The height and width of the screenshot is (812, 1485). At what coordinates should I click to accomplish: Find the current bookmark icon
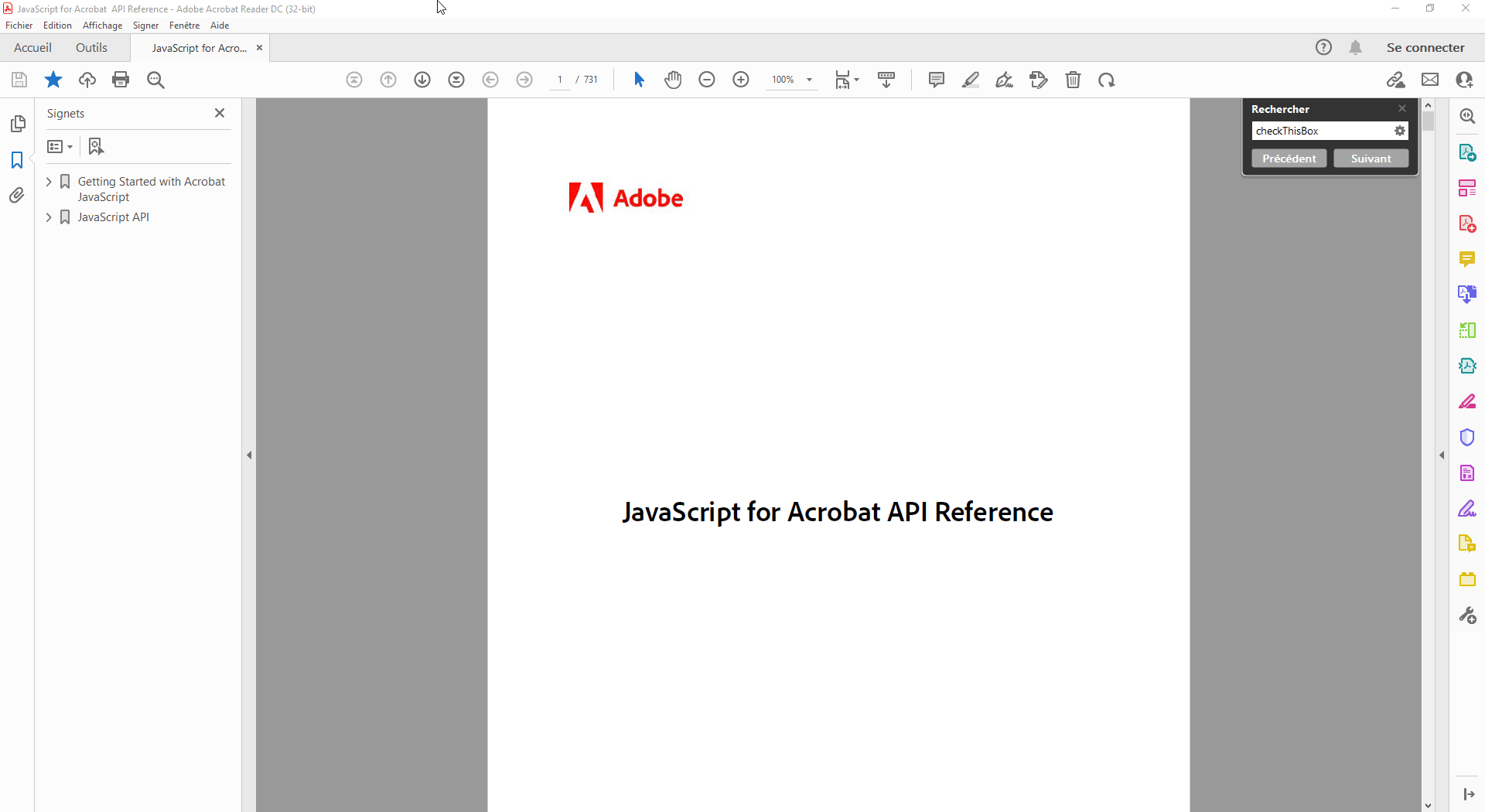coord(96,146)
